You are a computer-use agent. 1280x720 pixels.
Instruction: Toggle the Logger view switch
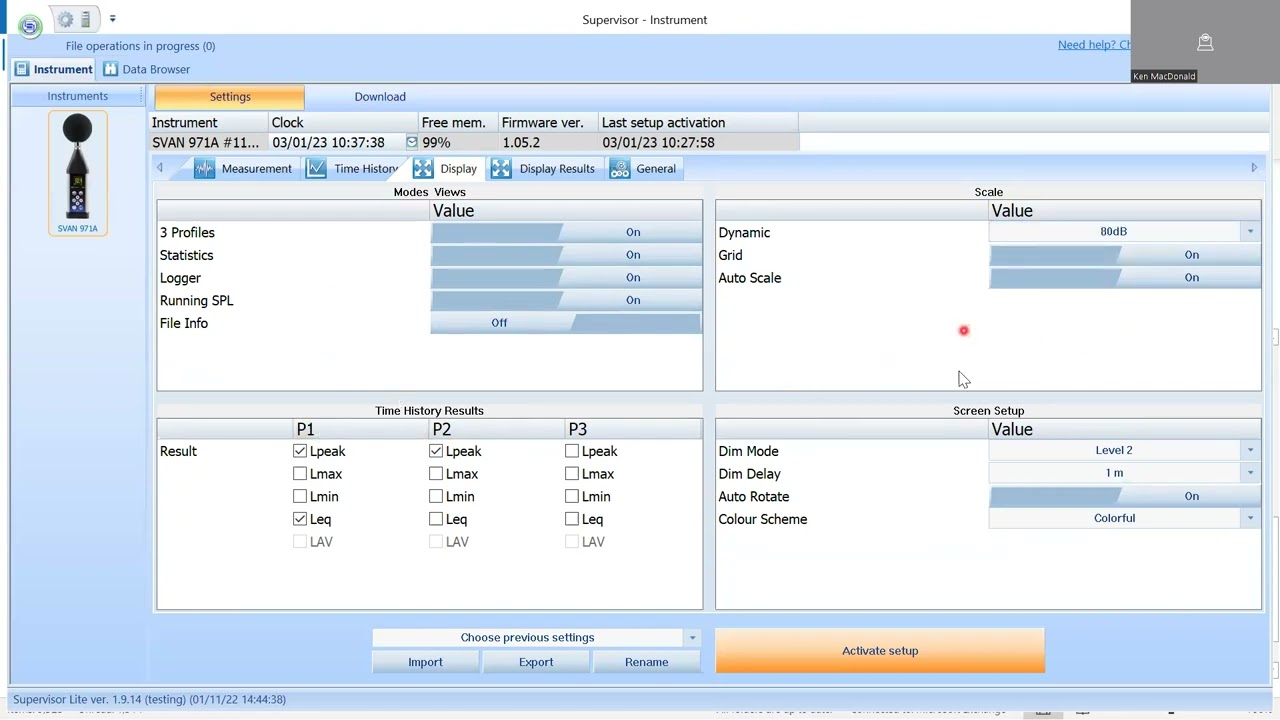(566, 278)
